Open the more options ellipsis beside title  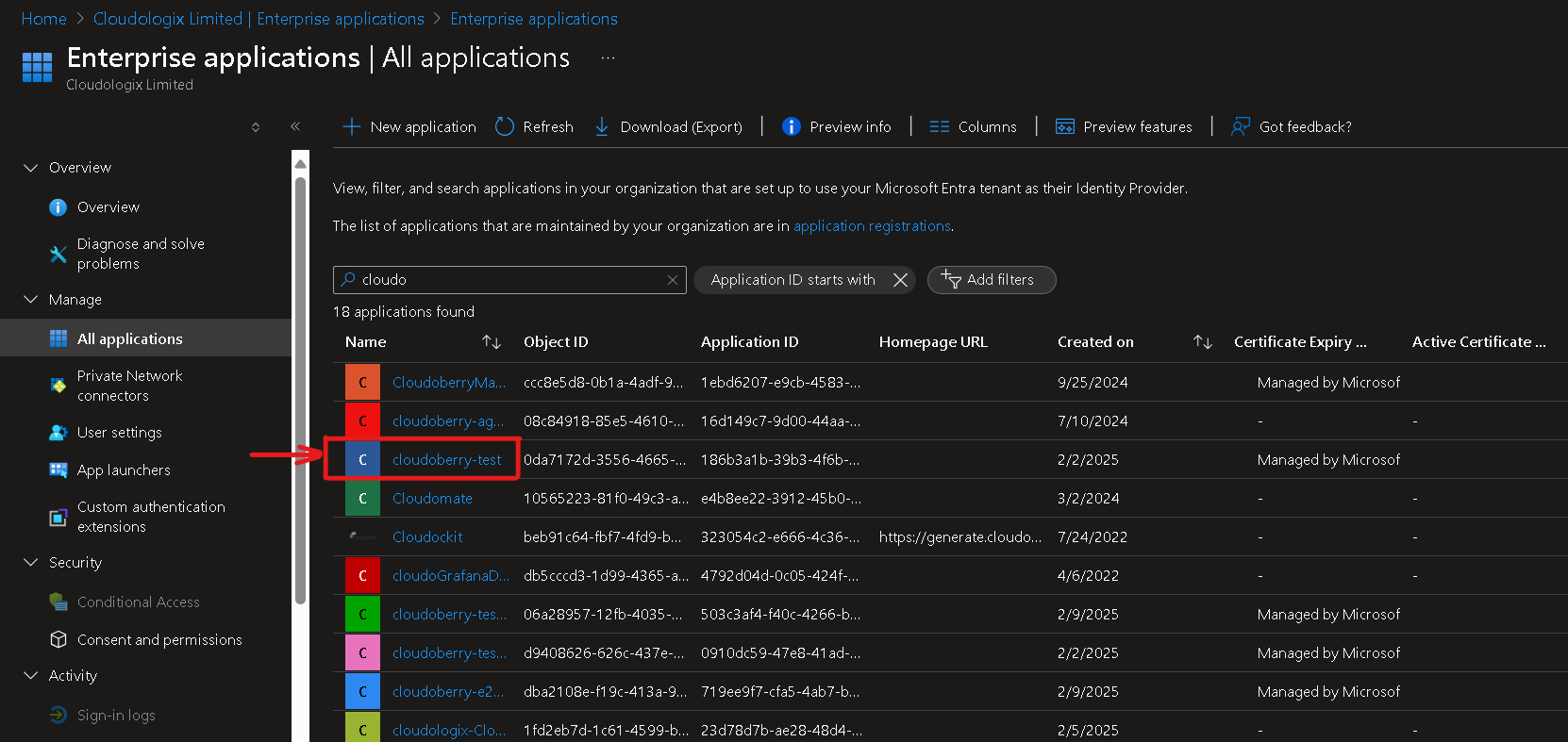pos(609,58)
